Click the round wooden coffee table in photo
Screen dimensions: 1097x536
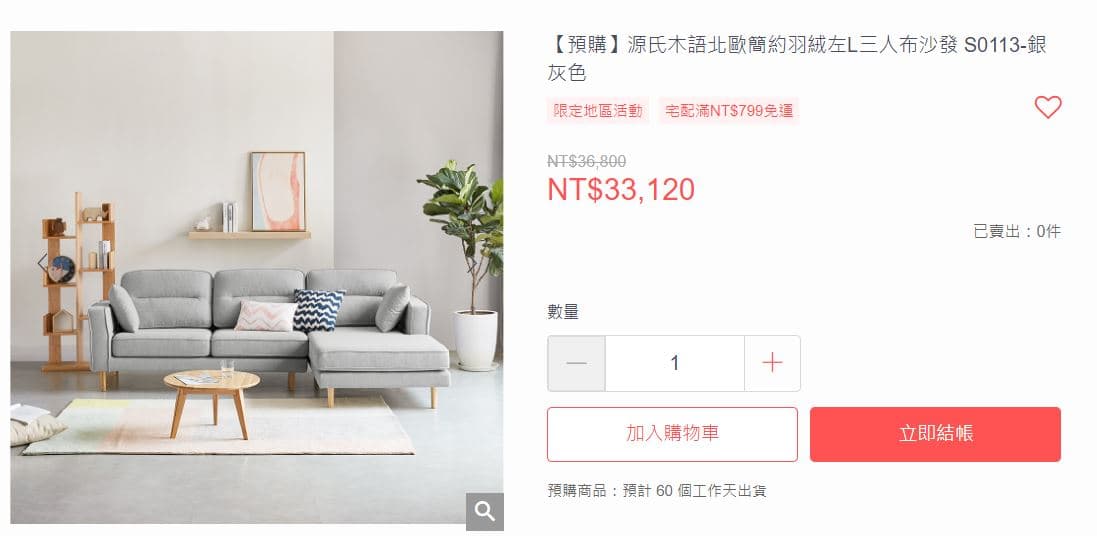pyautogui.click(x=211, y=401)
